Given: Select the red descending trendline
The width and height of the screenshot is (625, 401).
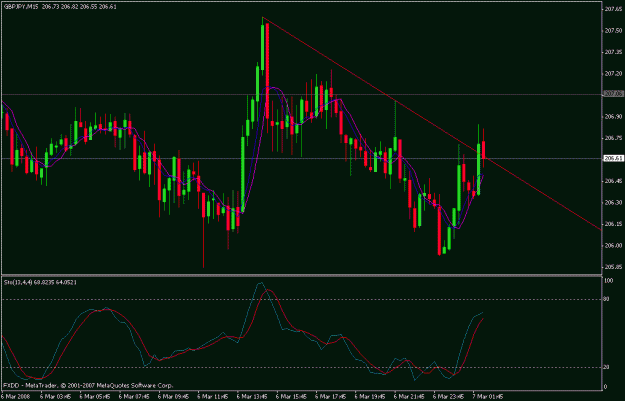Looking at the screenshot, I should coord(432,124).
